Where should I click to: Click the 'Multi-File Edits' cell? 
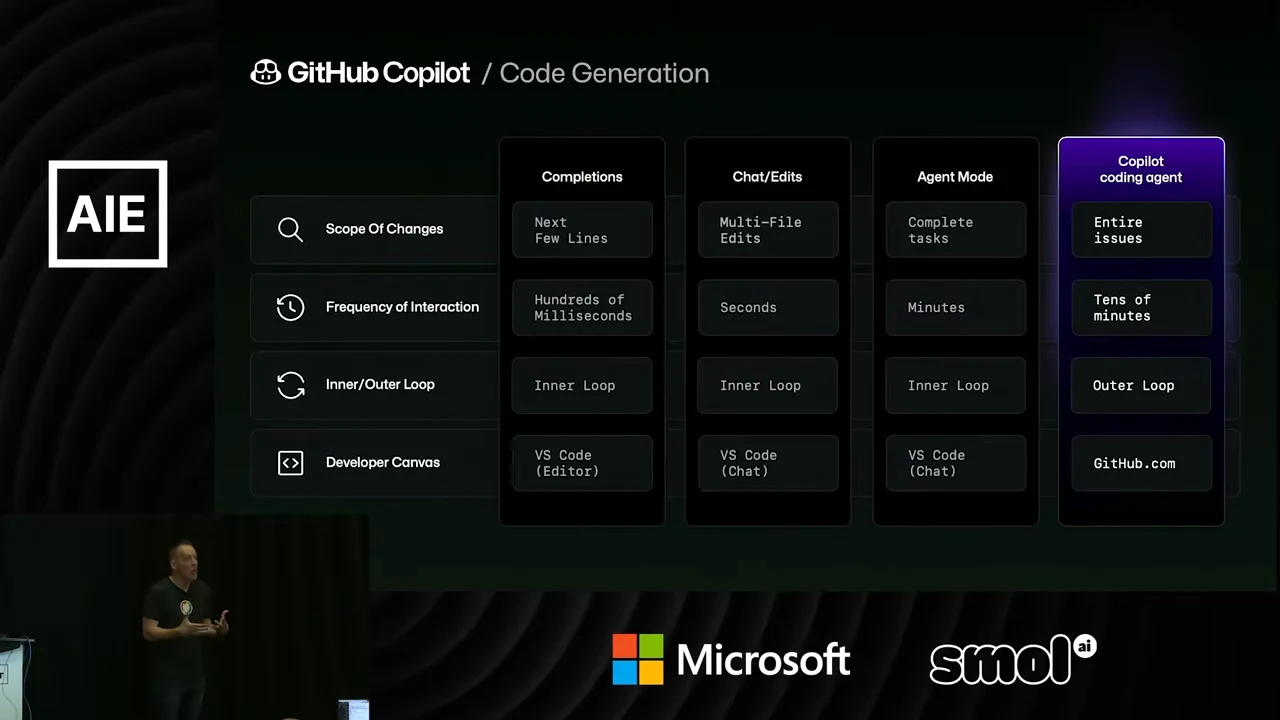768,230
